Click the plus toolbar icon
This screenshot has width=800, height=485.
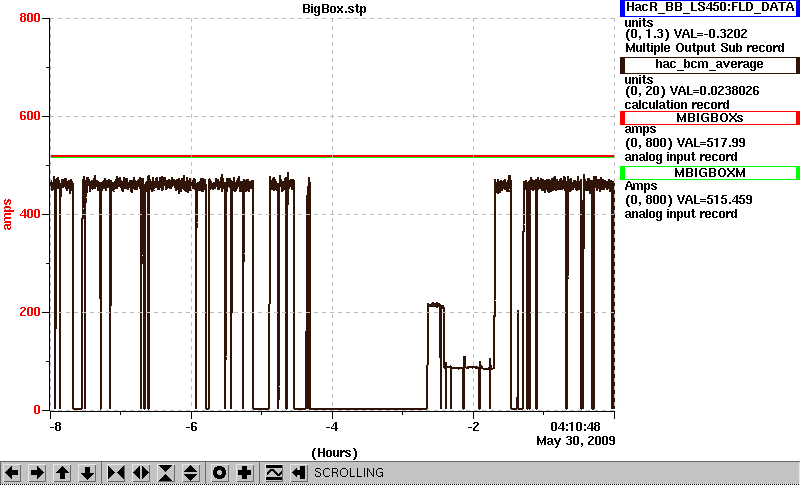click(244, 473)
